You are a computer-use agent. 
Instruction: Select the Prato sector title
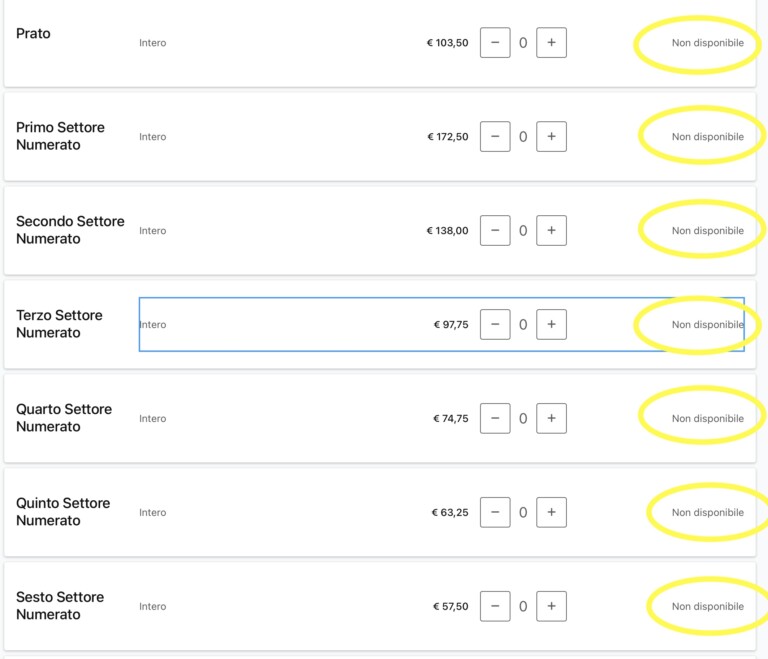click(x=33, y=33)
